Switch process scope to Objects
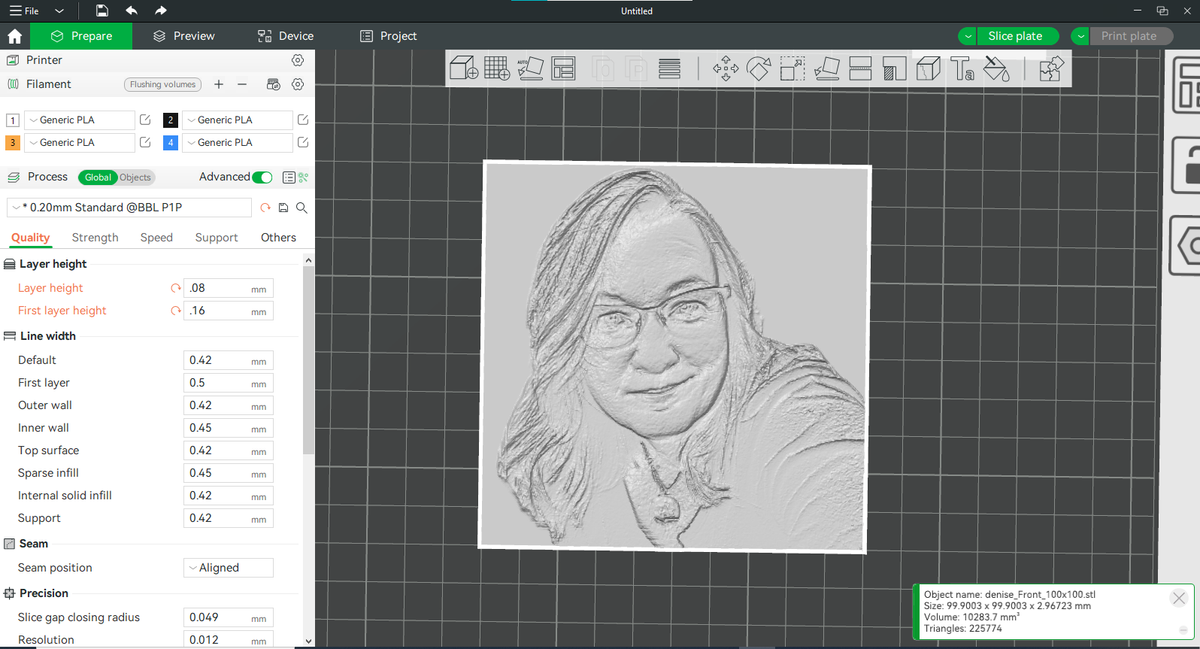This screenshot has width=1200, height=649. [x=135, y=177]
